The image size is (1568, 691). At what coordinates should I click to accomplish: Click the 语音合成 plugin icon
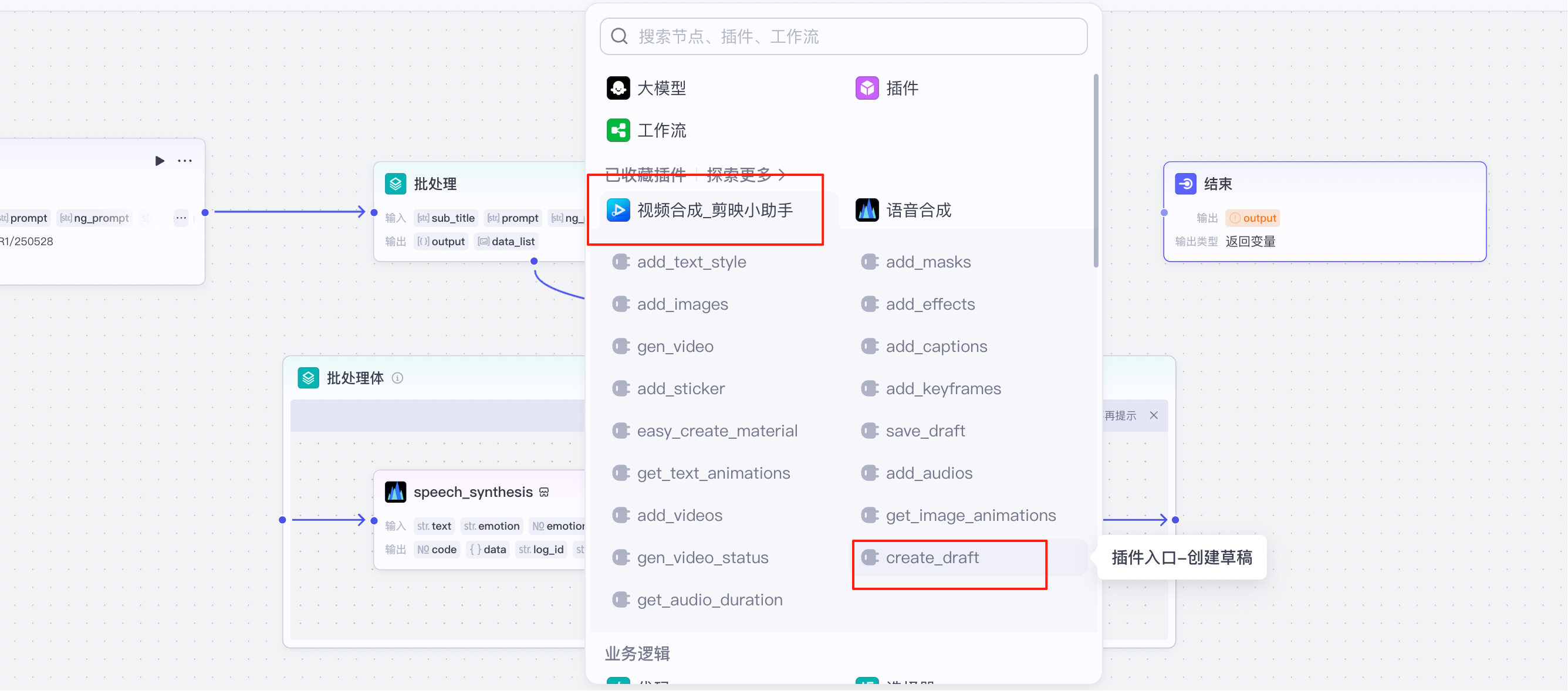point(867,211)
